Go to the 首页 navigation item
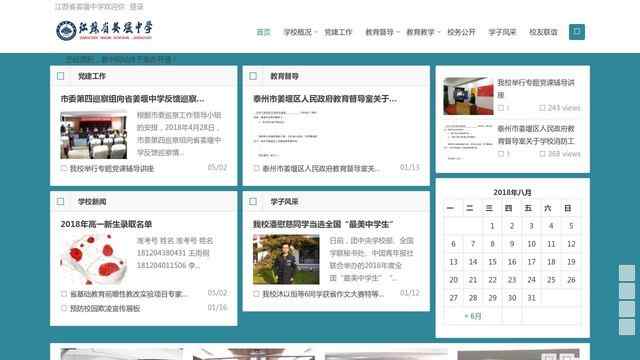The width and height of the screenshot is (640, 360). [263, 32]
